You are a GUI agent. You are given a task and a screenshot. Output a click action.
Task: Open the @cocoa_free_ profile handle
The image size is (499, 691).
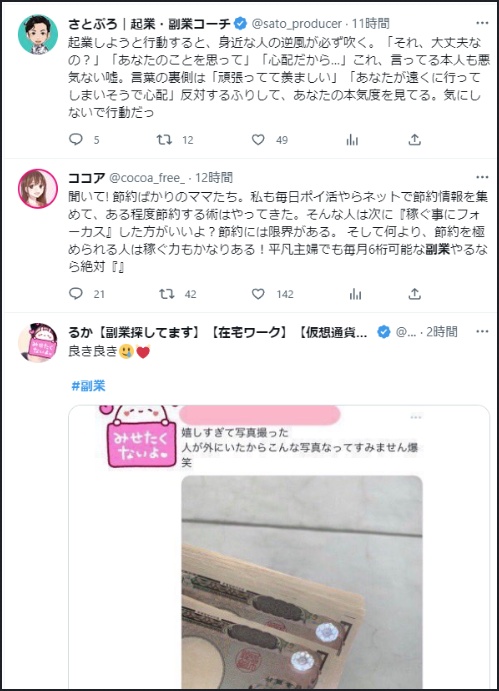pos(147,178)
